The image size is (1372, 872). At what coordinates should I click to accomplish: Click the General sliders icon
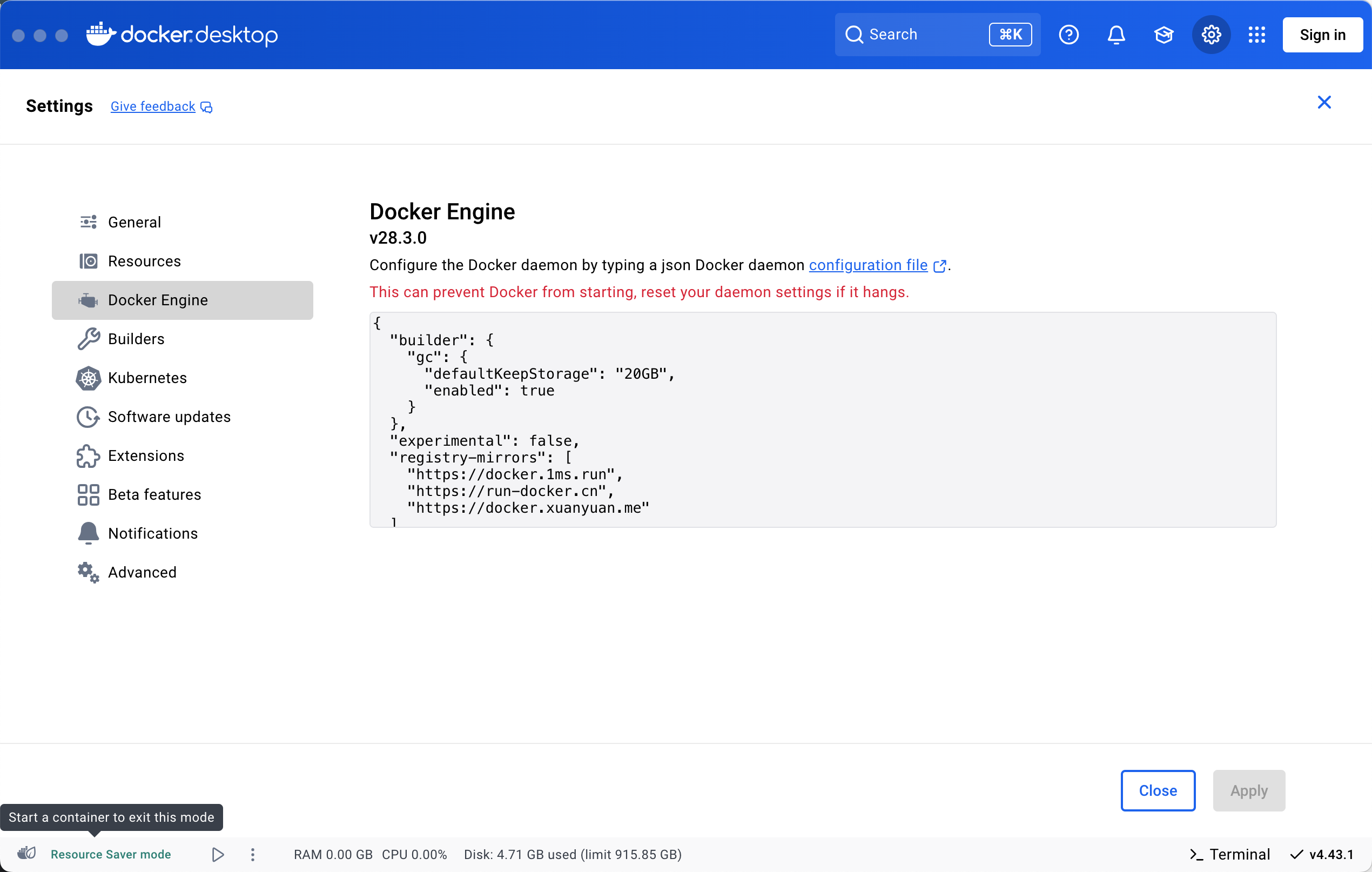tap(88, 222)
